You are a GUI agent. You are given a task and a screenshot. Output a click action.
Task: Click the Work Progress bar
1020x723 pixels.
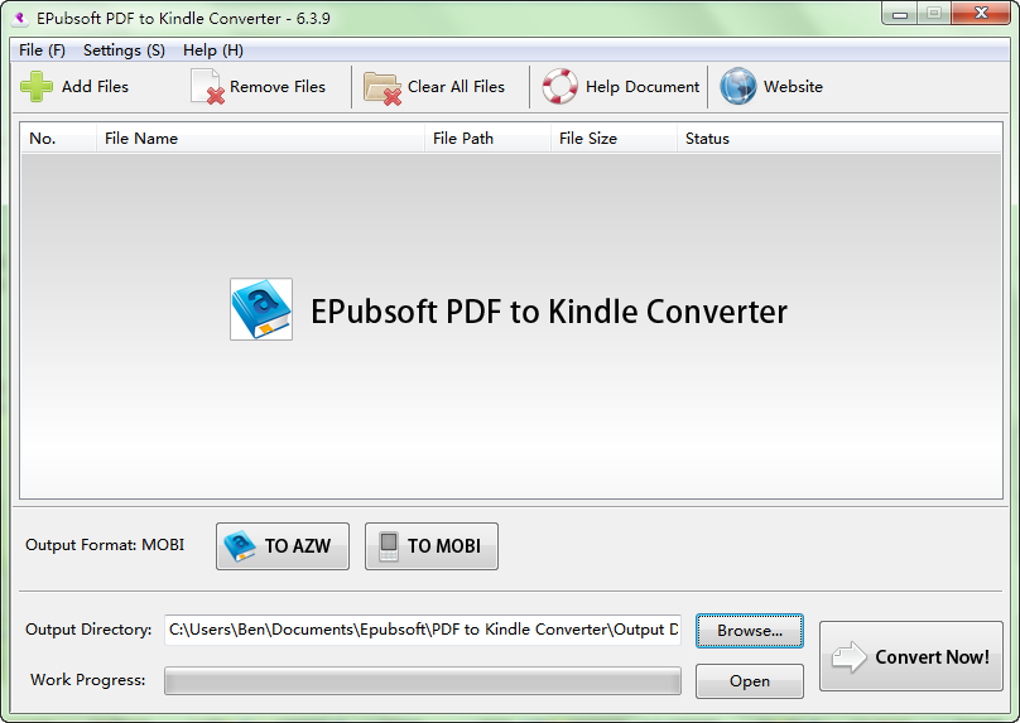422,680
